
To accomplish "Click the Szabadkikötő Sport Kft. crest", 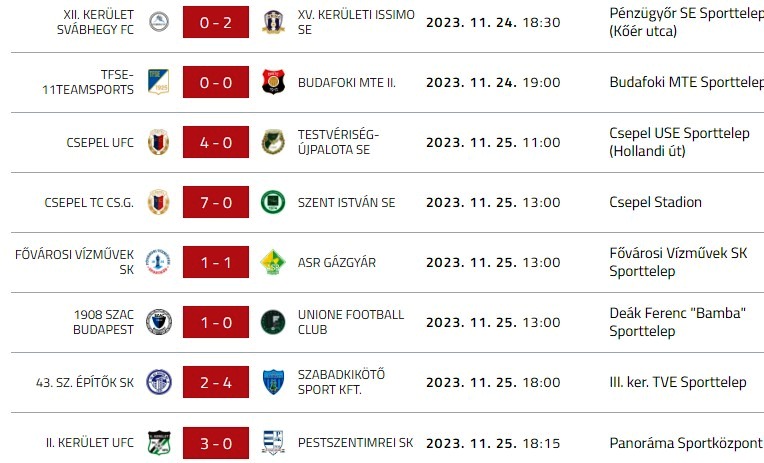I will pos(273,382).
